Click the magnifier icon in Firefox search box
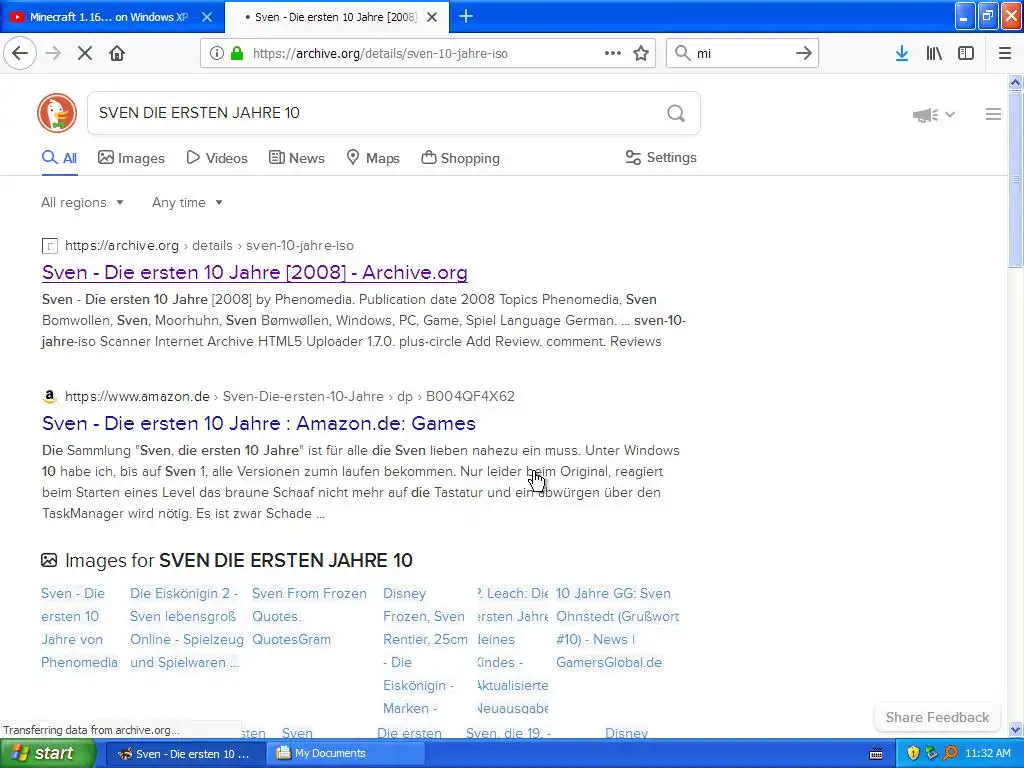The height and width of the screenshot is (768, 1024). pos(682,54)
